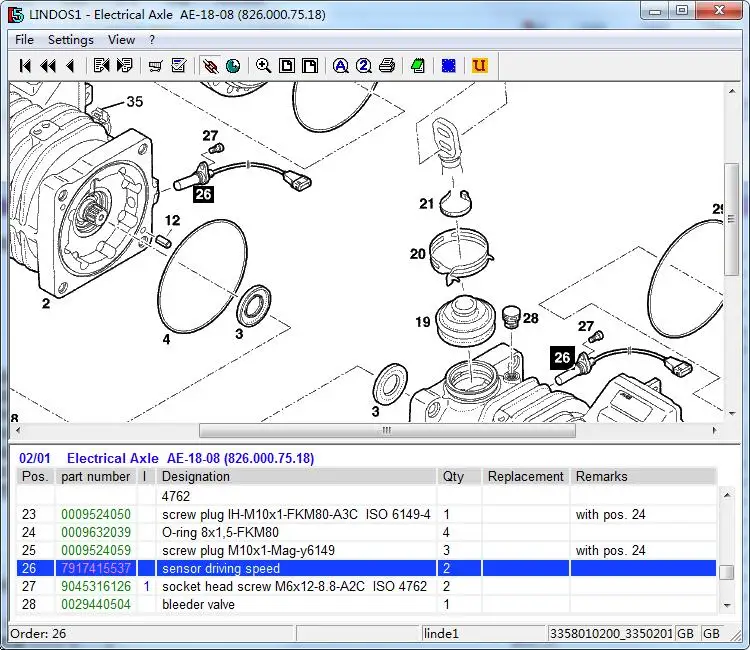Click the parts list scrollbar thumb
This screenshot has width=750, height=650.
pos(727,572)
